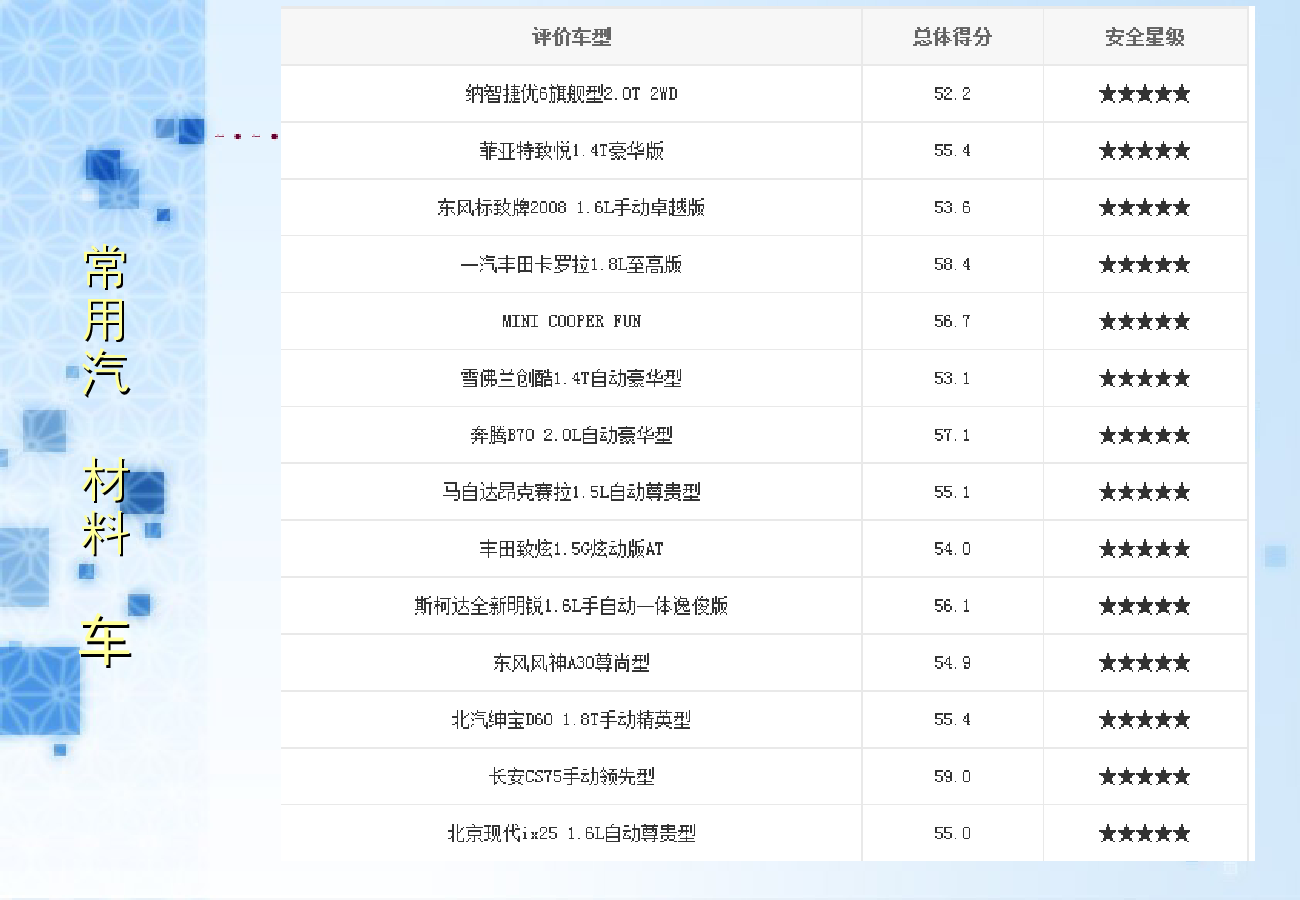Click the score 59.0

[x=952, y=777]
